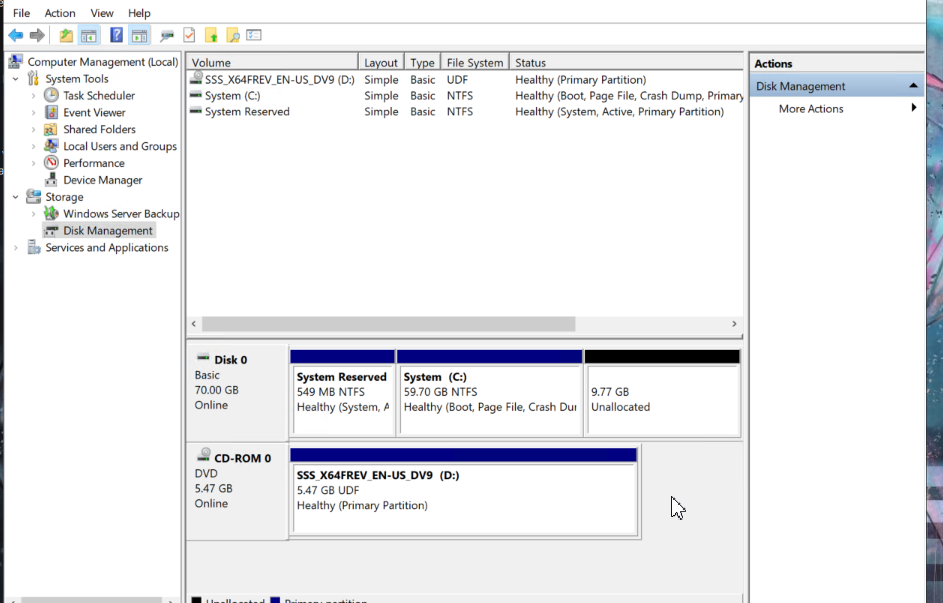This screenshot has width=943, height=603.
Task: Click the checkmark document toolbar icon
Action: pos(189,35)
